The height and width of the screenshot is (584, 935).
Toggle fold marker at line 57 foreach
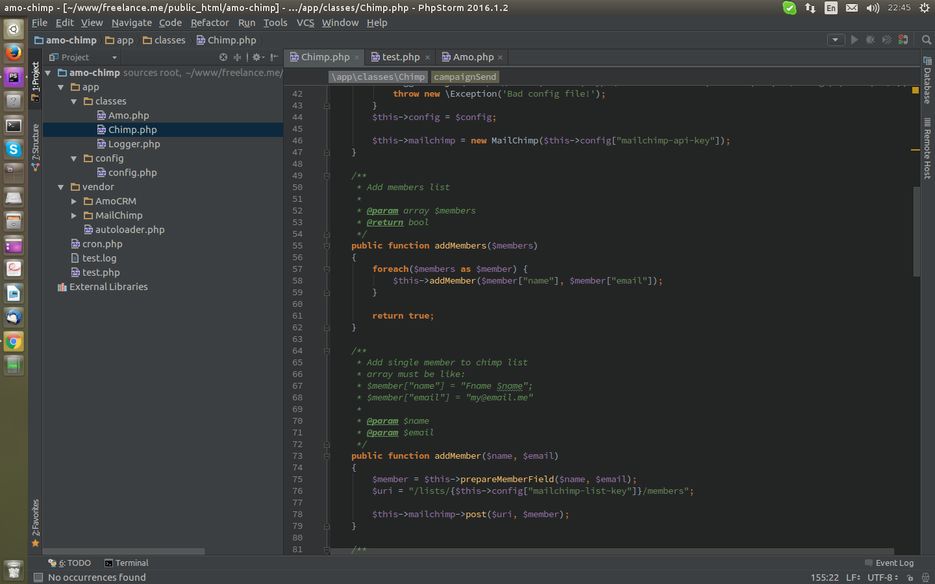327,269
